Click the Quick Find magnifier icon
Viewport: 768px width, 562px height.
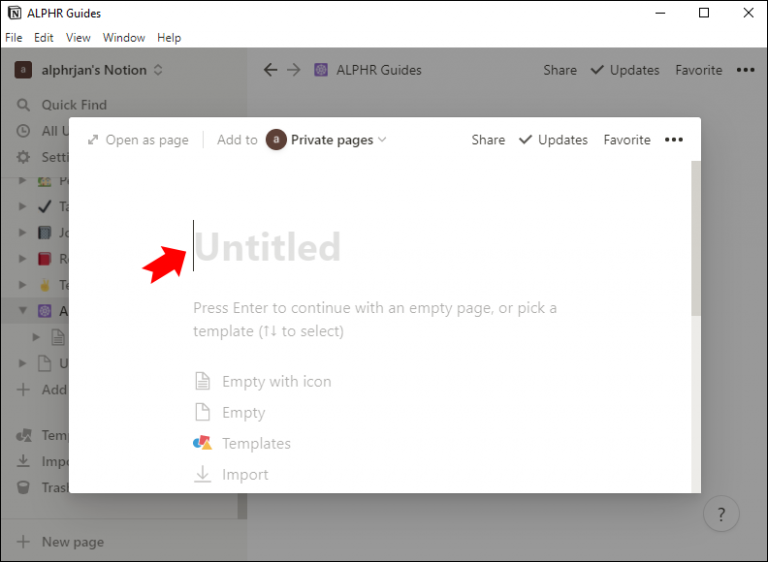pyautogui.click(x=23, y=105)
